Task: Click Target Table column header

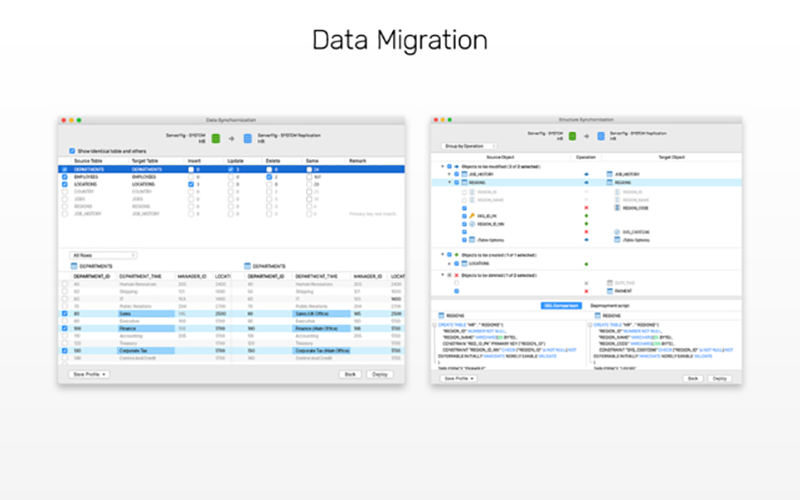Action: pos(145,161)
